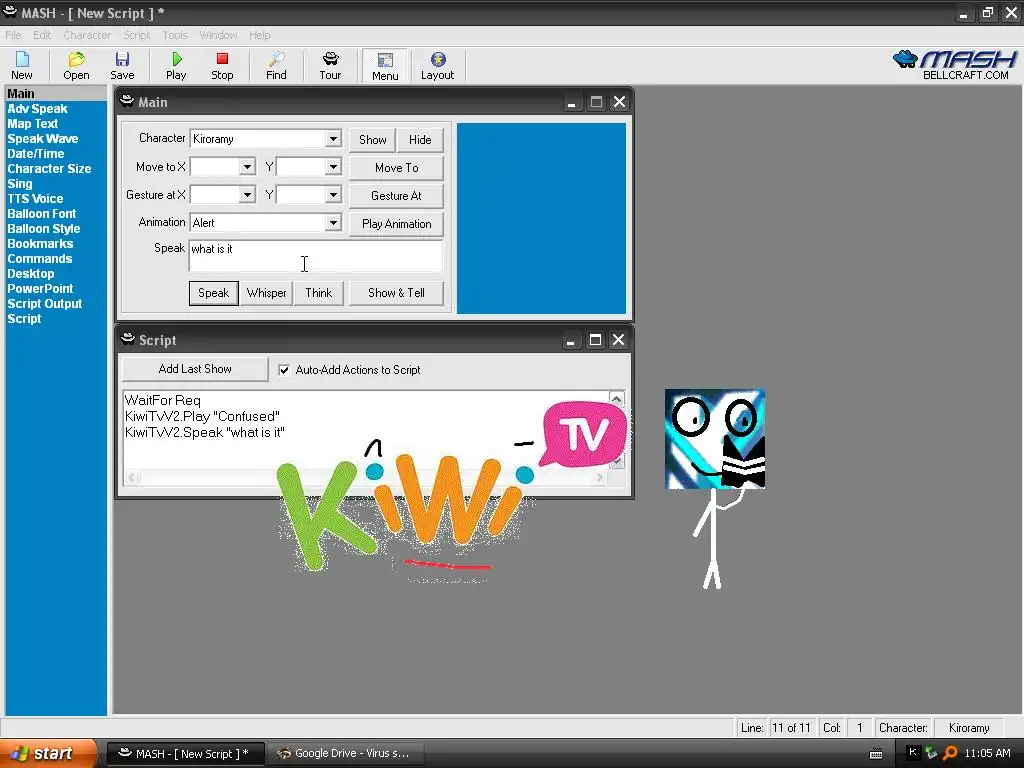This screenshot has width=1024, height=768.
Task: Toggle the Menu panel toolbar button
Action: point(385,66)
